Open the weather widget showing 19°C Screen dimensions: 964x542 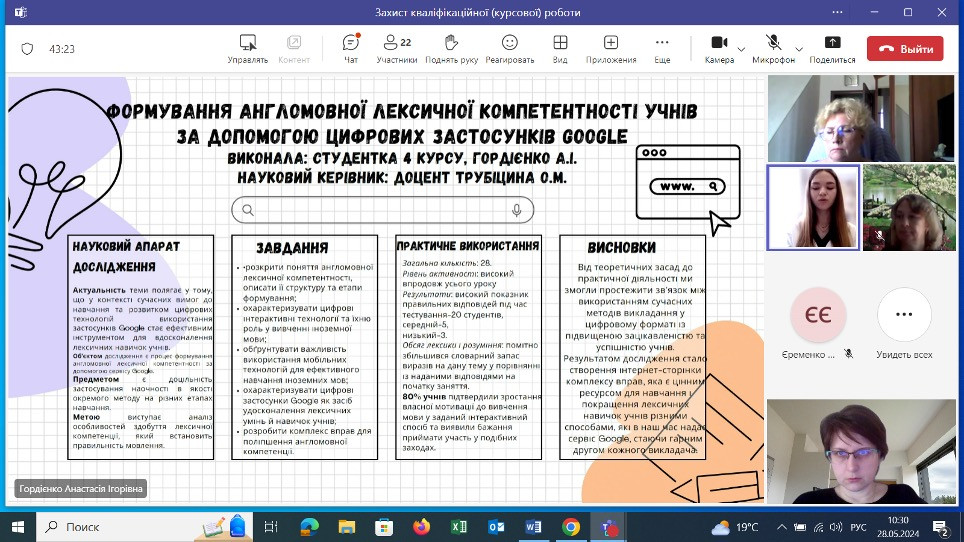735,527
